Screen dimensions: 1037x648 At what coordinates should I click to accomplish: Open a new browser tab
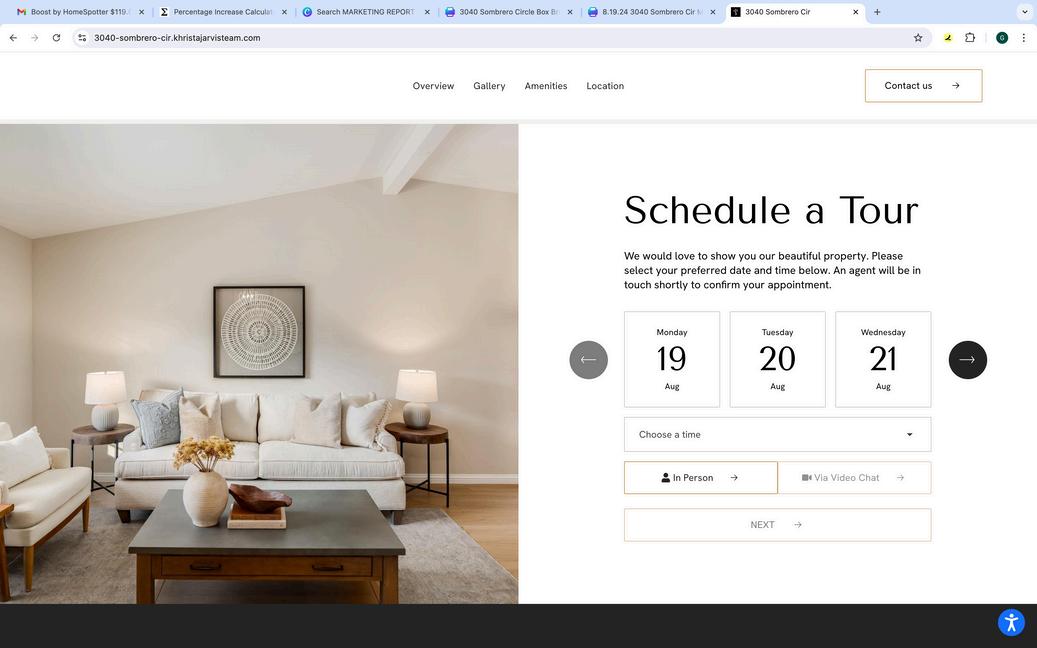pos(877,12)
